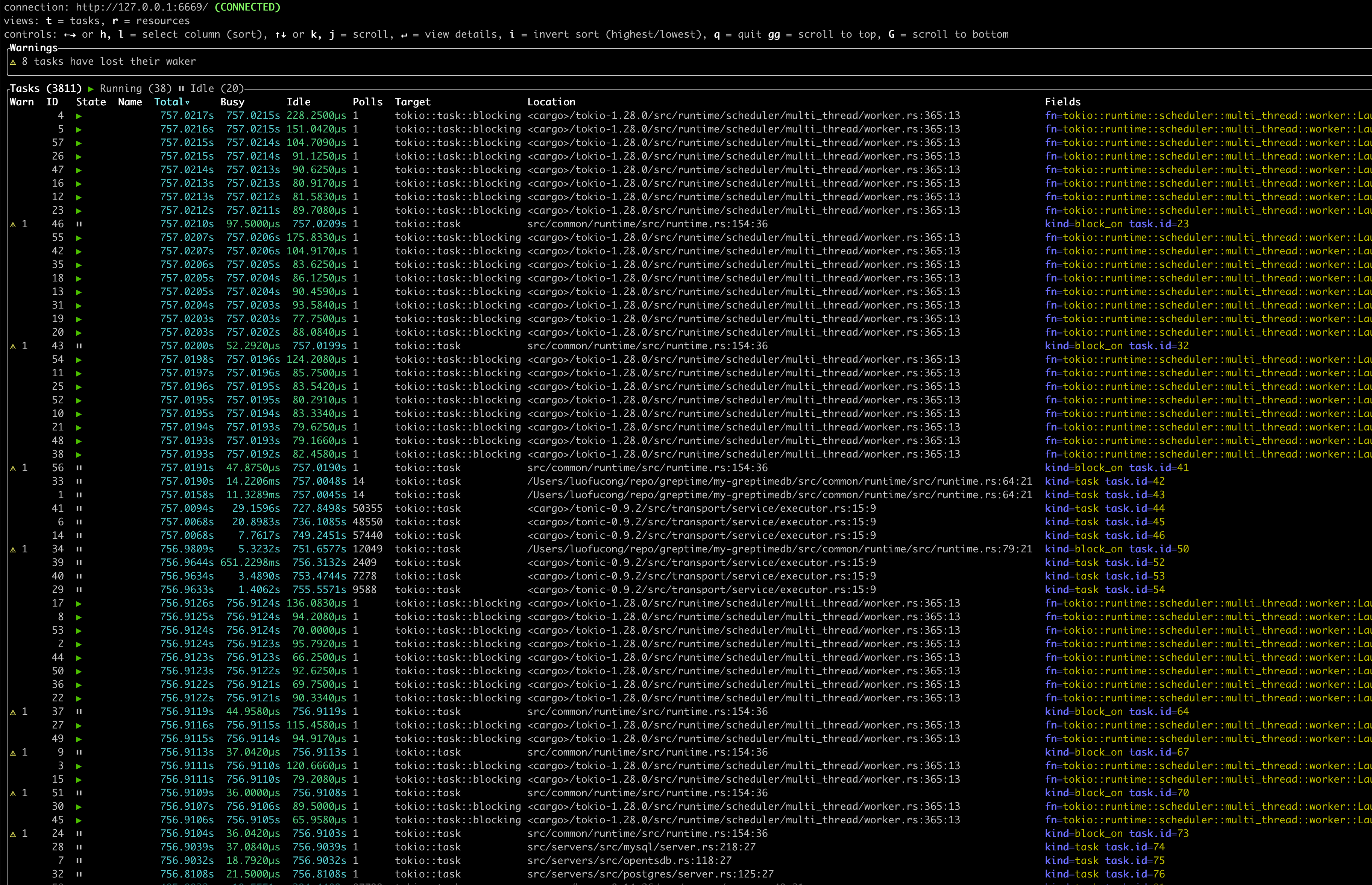This screenshot has height=885, width=1372.
Task: Click the idle pause icon beside task 46
Action: (79, 224)
